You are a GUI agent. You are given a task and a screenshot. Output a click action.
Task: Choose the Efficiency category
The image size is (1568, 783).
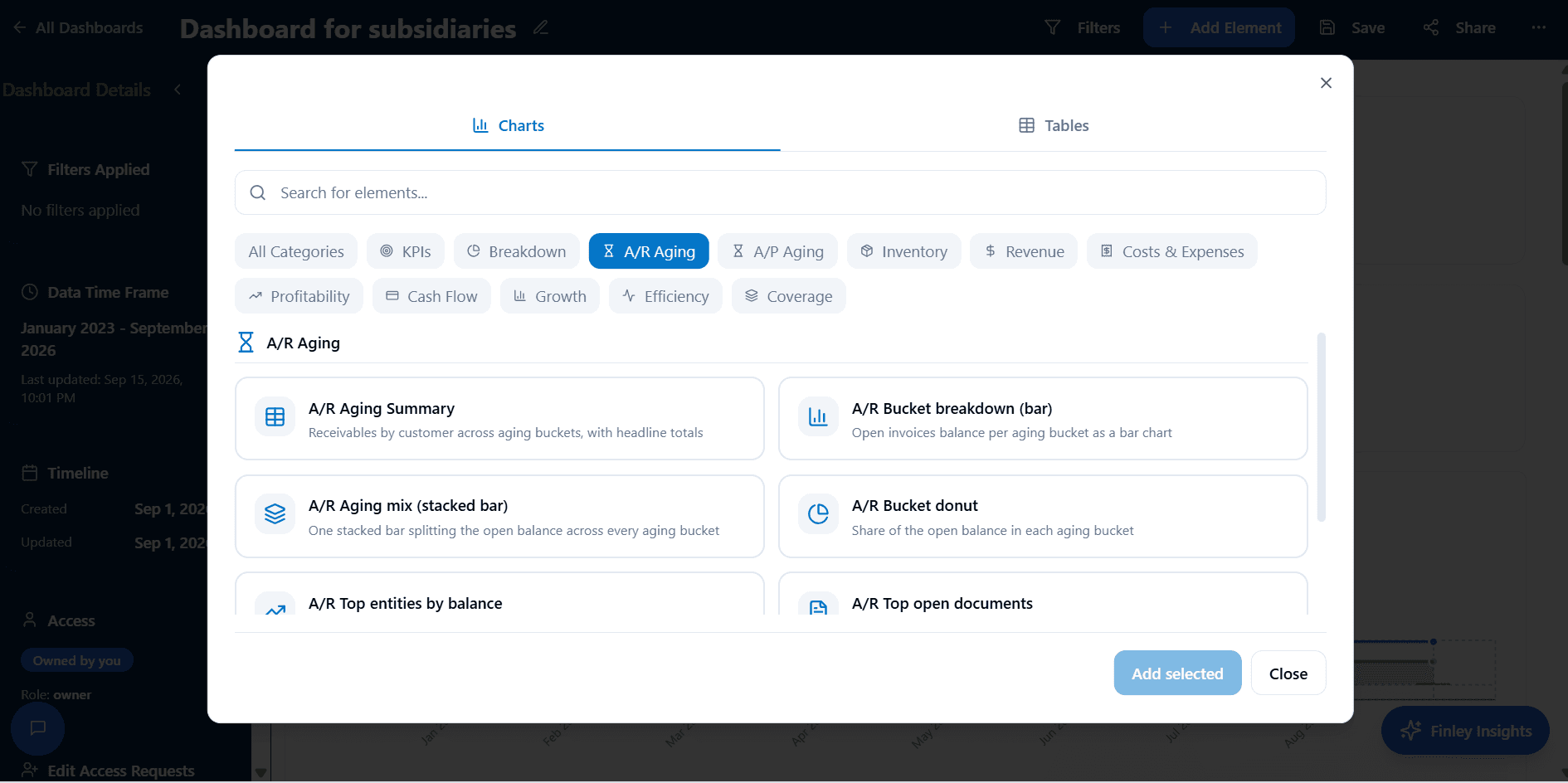[665, 296]
